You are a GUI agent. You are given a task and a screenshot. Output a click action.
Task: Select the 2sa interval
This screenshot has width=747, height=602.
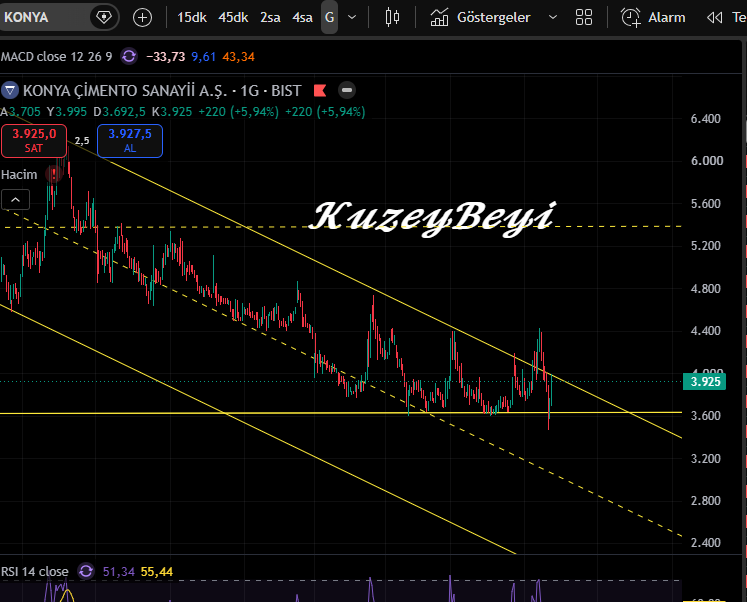pyautogui.click(x=270, y=18)
